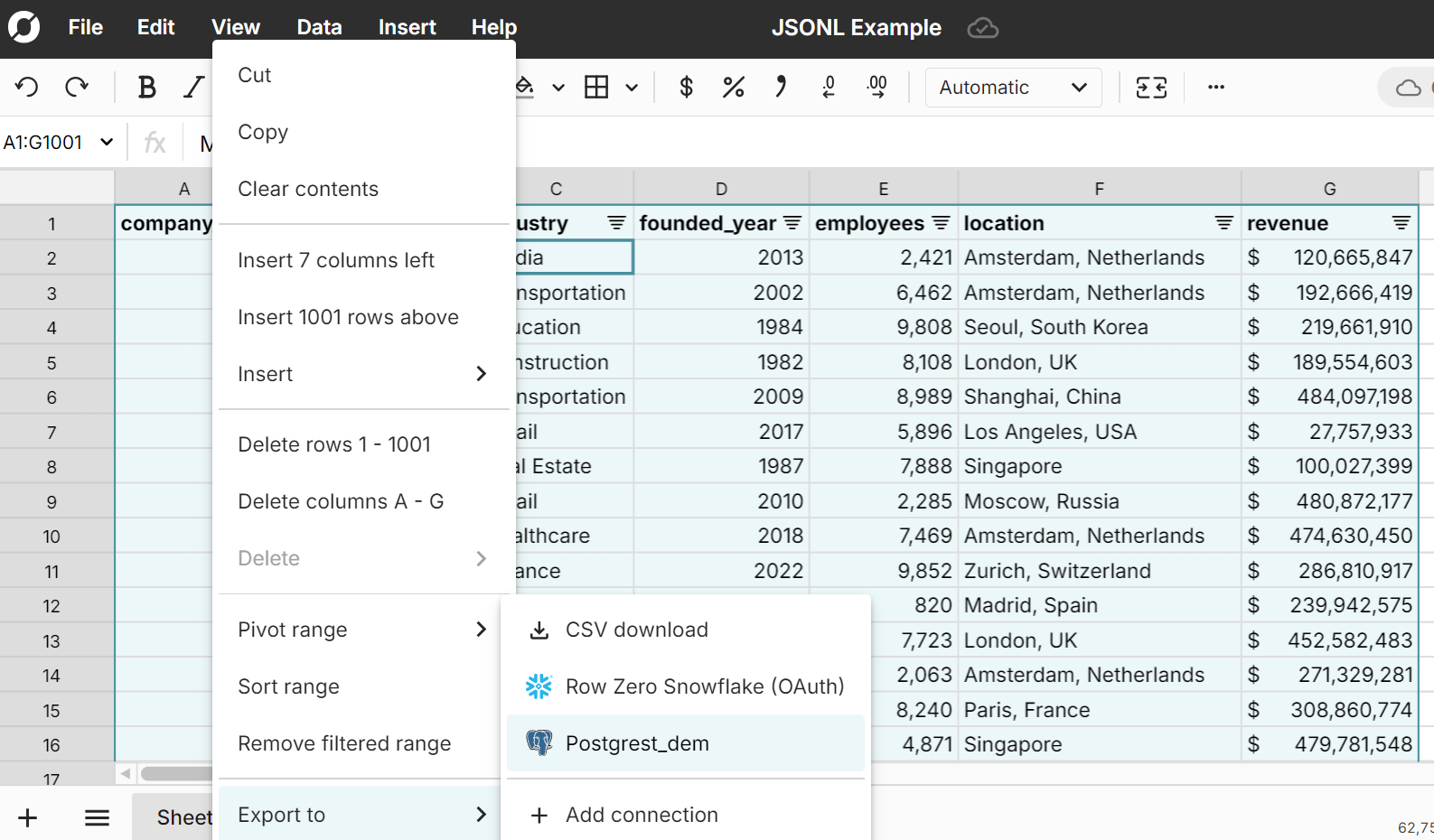Apply percent format icon
The image size is (1434, 840).
tap(734, 88)
